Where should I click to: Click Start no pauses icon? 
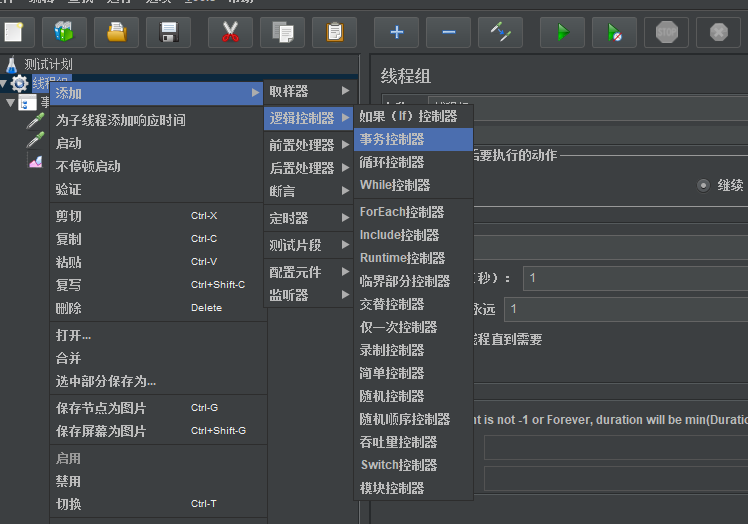614,32
